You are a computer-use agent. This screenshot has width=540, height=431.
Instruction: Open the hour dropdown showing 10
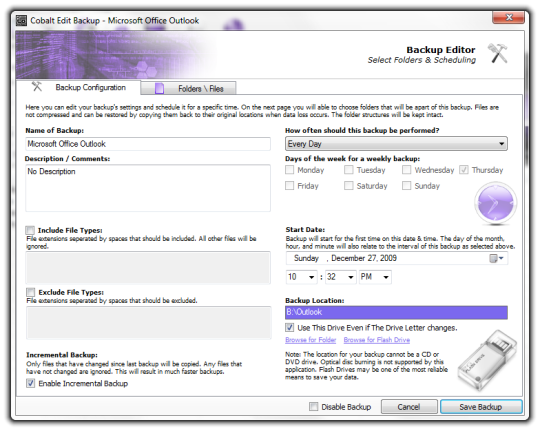(302, 277)
